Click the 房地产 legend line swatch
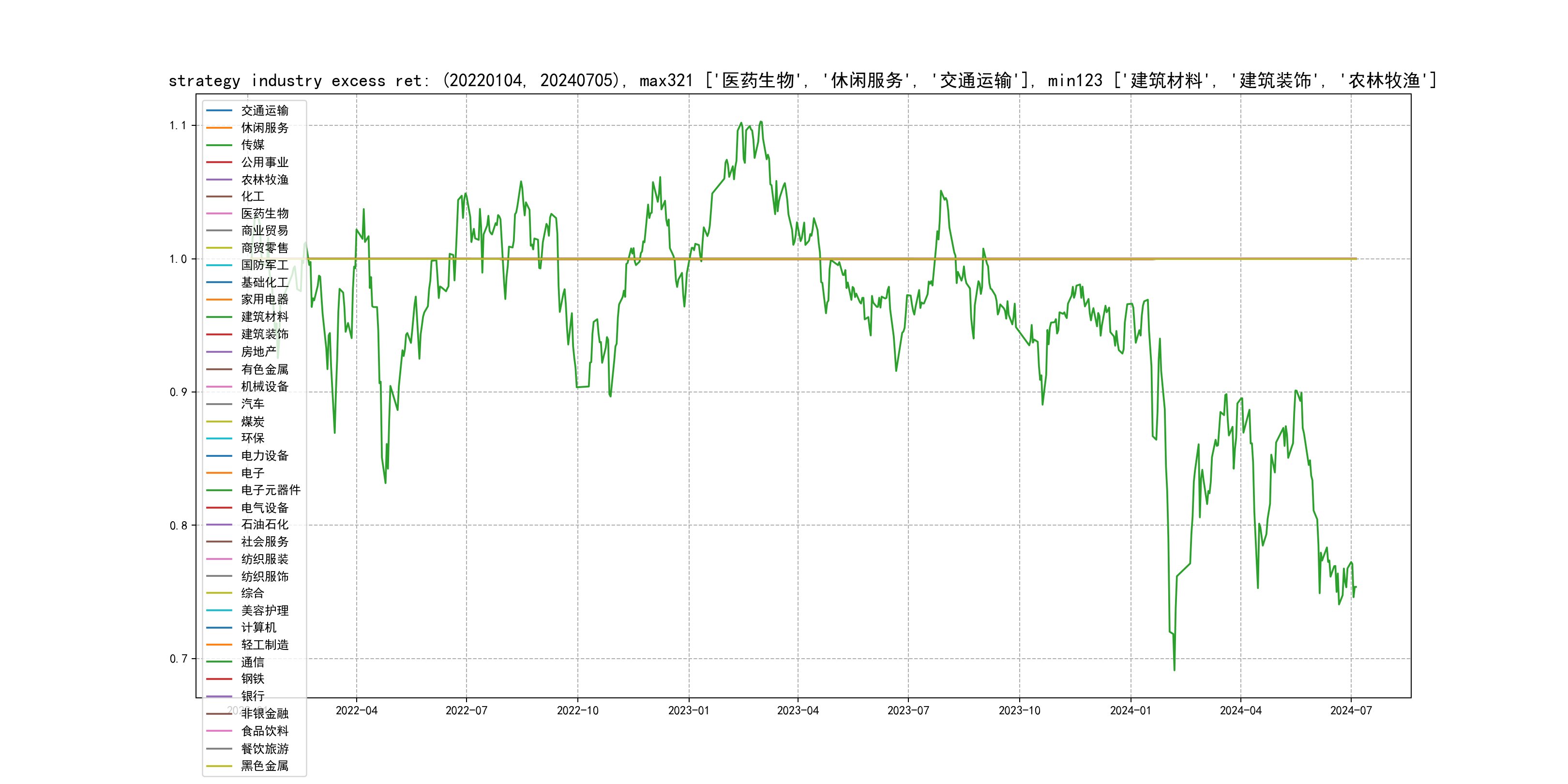Viewport: 1568px width, 784px height. tap(219, 352)
